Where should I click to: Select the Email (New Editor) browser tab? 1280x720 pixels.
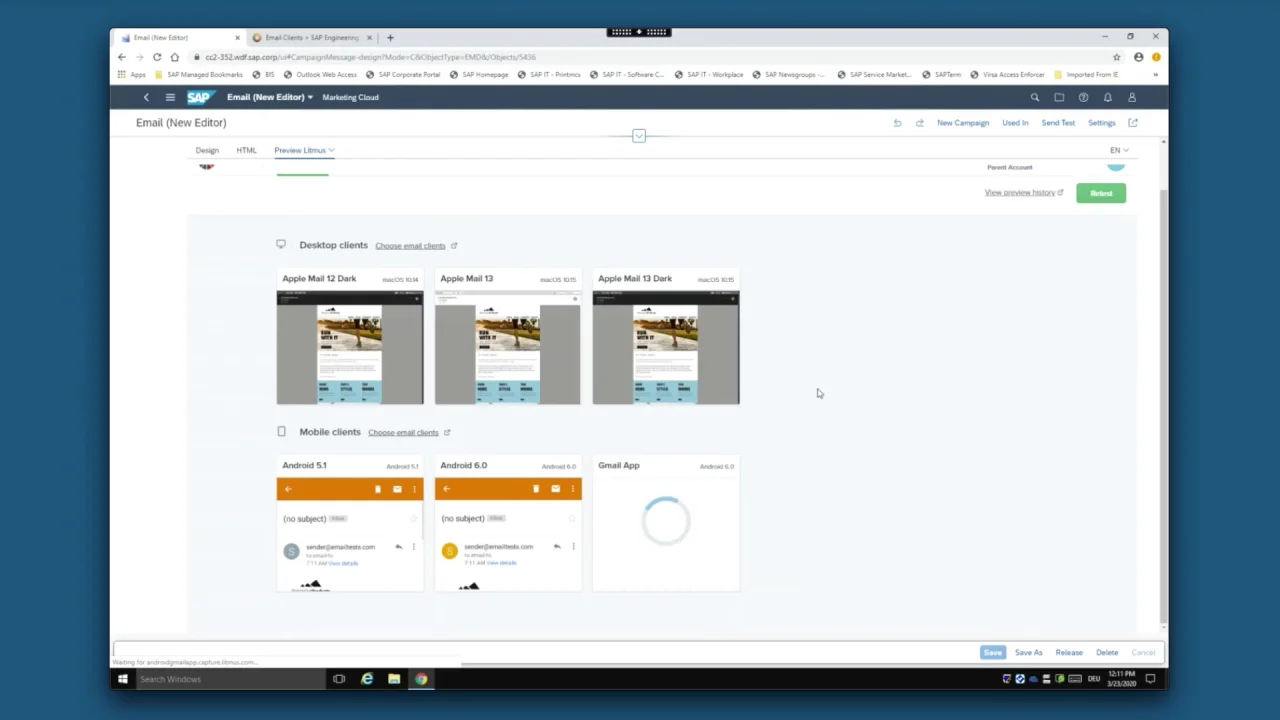tap(180, 38)
